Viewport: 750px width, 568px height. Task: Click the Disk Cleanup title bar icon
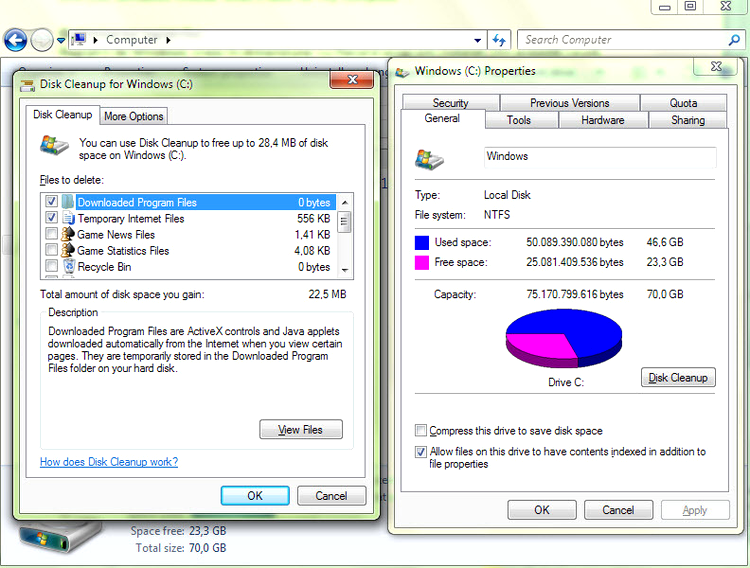pyautogui.click(x=28, y=85)
